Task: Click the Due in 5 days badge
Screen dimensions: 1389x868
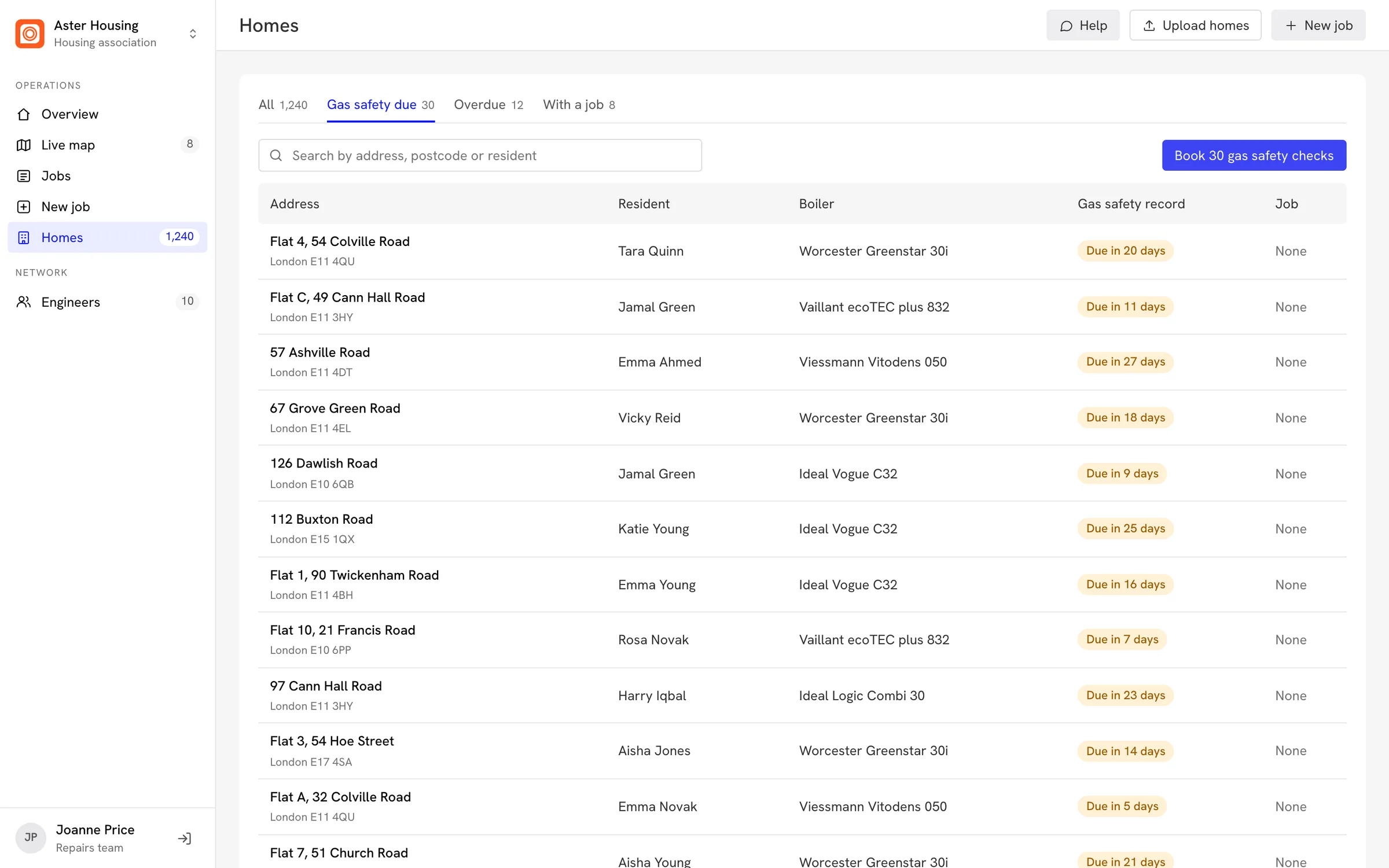Action: click(1122, 806)
